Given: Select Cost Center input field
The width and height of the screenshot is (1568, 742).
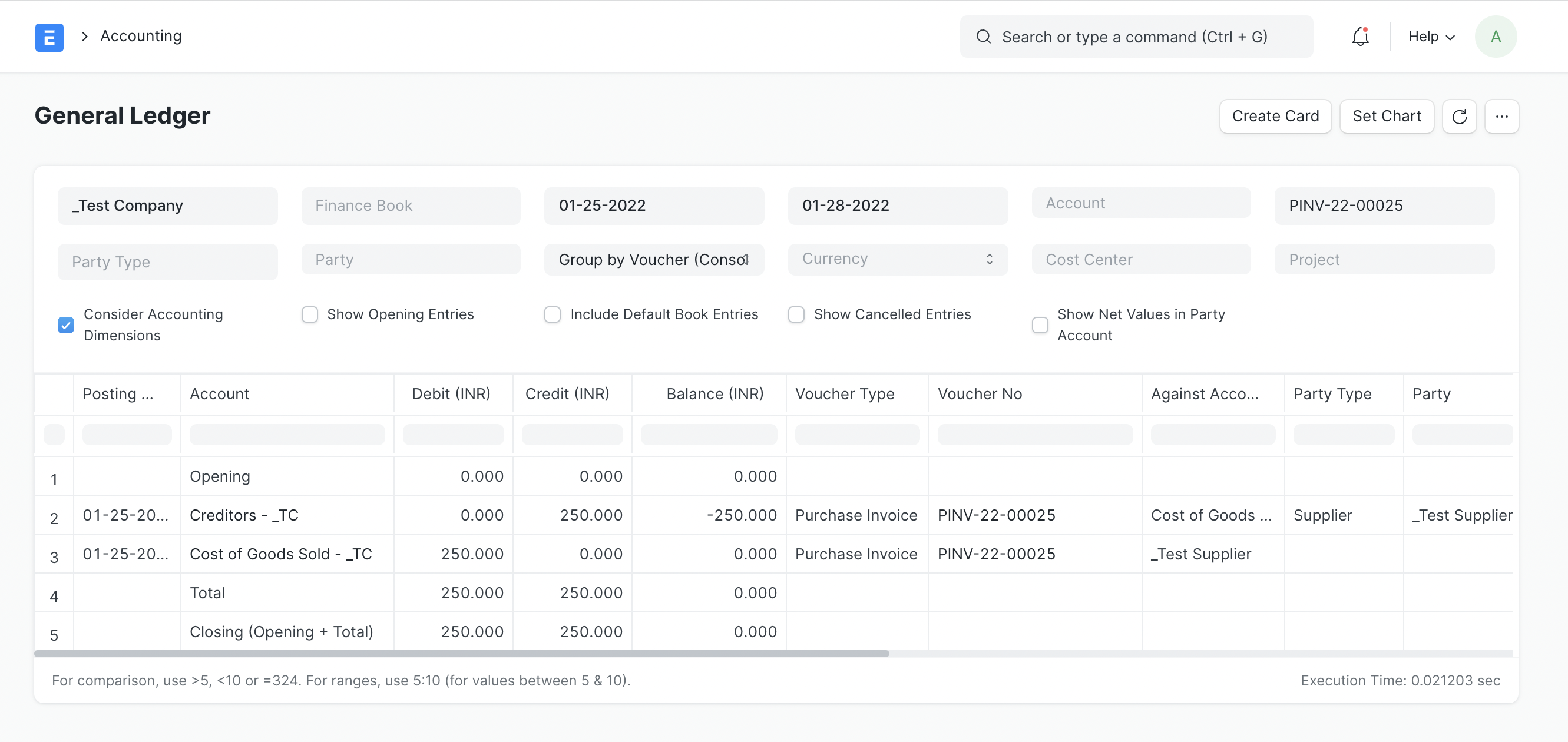Looking at the screenshot, I should (x=1142, y=260).
